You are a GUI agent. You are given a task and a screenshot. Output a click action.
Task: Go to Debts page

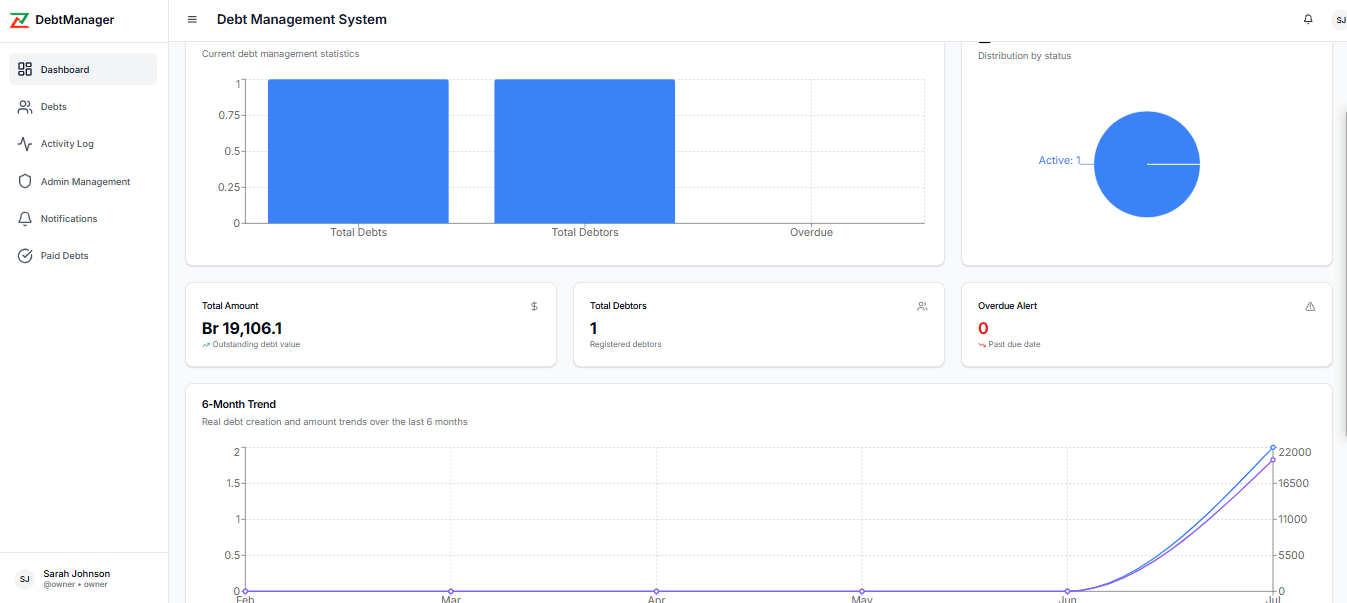click(x=83, y=106)
